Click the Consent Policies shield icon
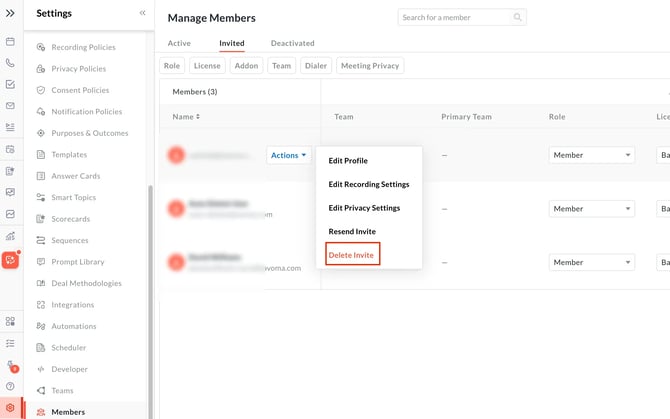The image size is (670, 419). (41, 90)
